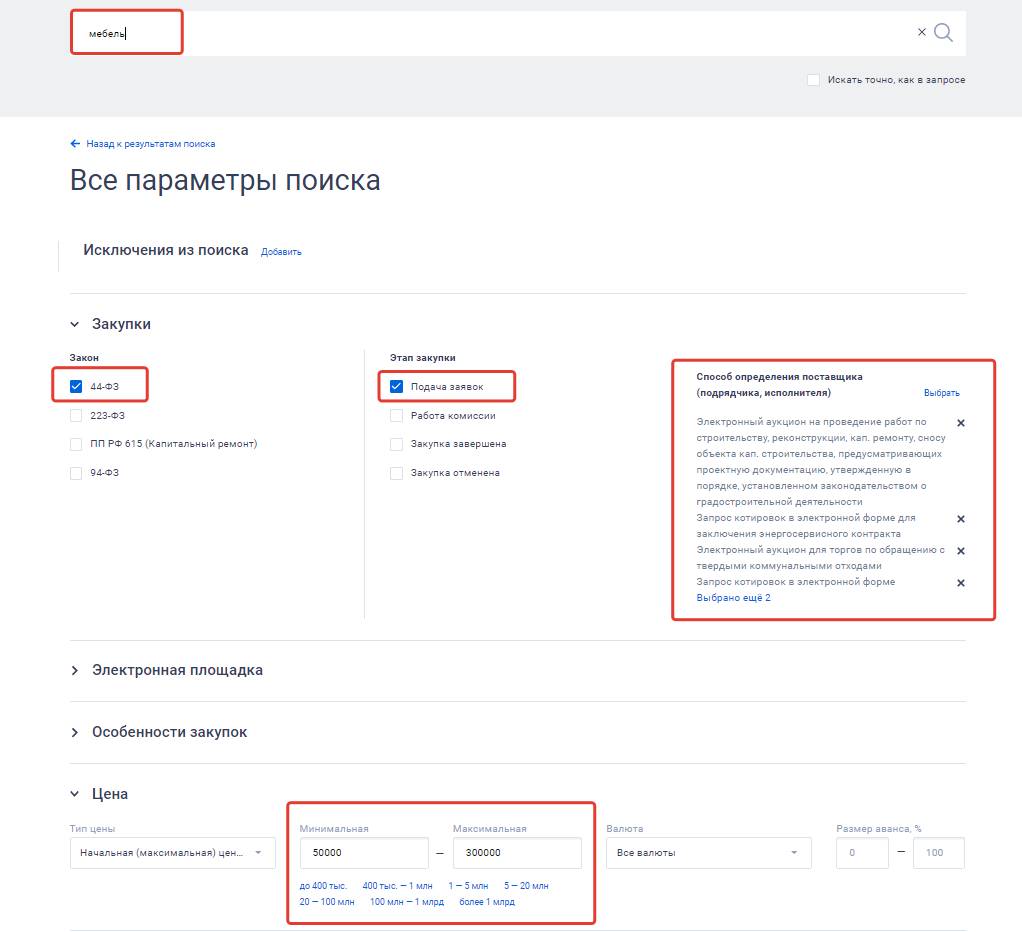The height and width of the screenshot is (932, 1022).
Task: Click the Назад к результатам поиска link
Action: [151, 143]
